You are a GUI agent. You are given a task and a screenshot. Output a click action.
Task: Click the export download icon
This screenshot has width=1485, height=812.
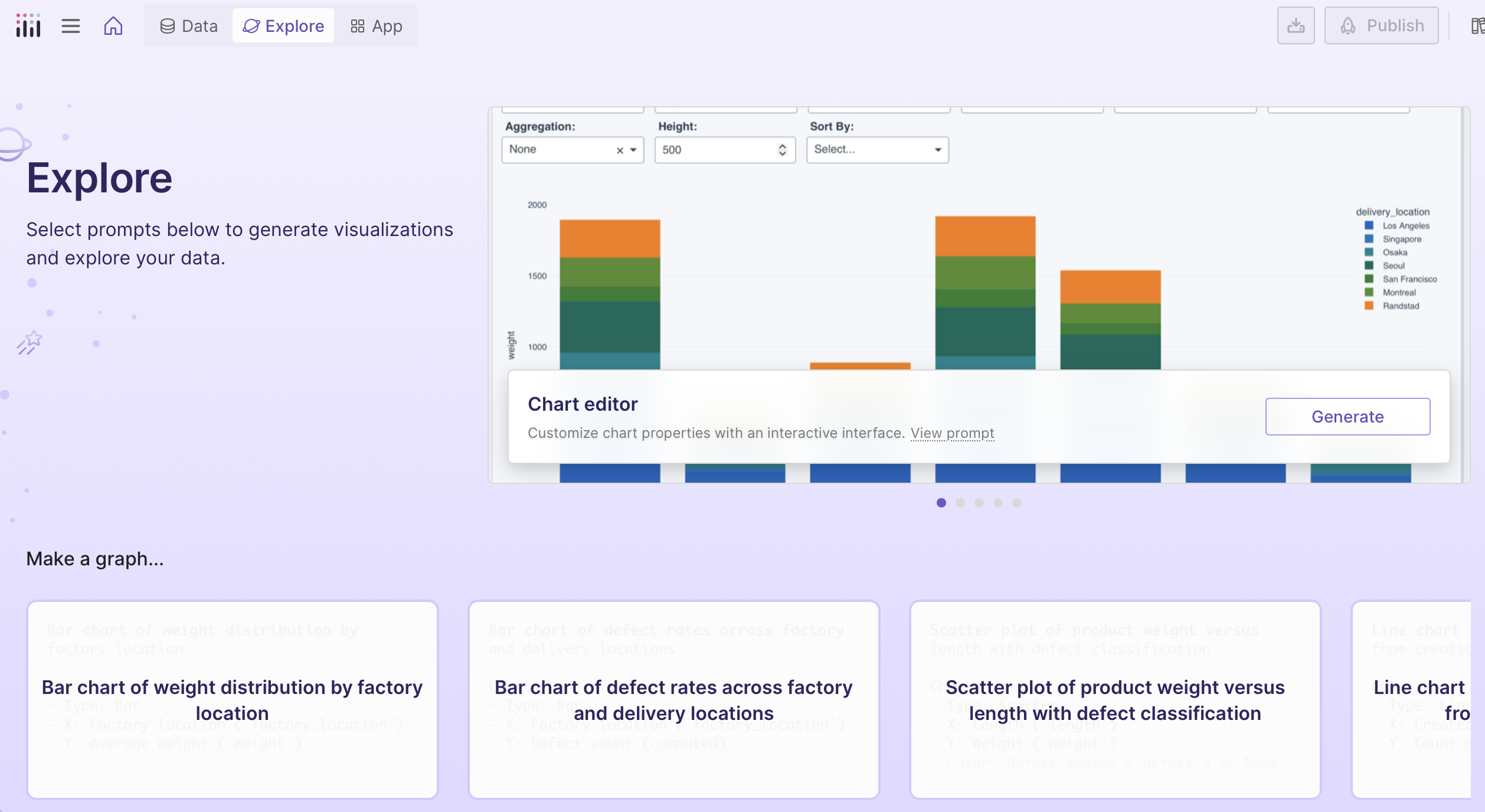point(1296,25)
